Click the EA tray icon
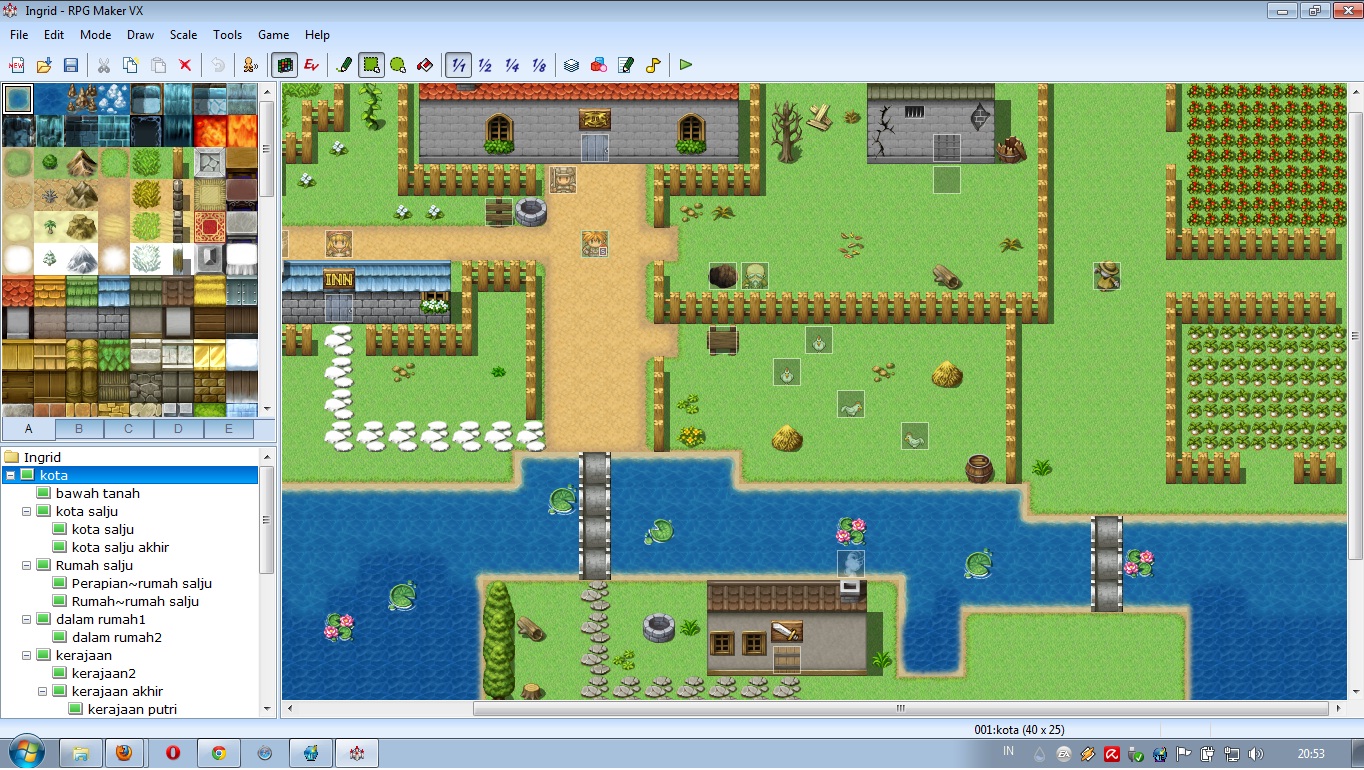 point(1064,754)
